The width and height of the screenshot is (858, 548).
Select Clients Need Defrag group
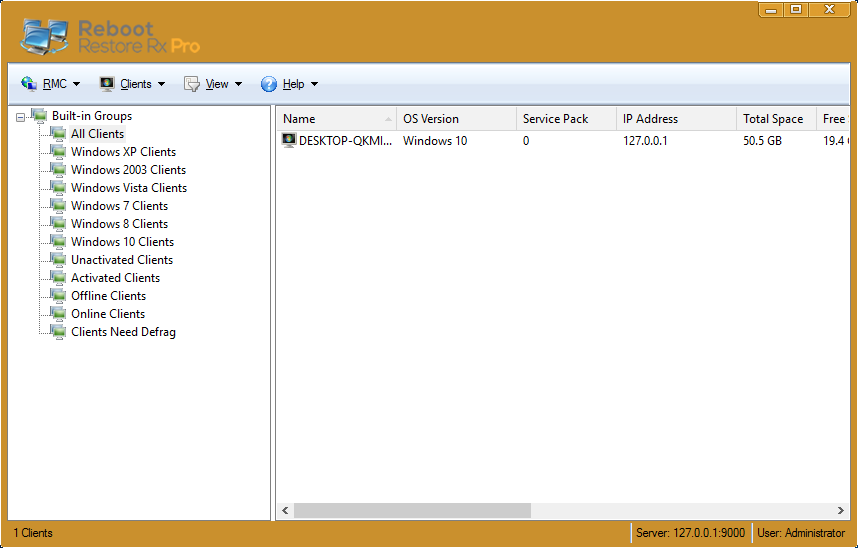tap(123, 332)
